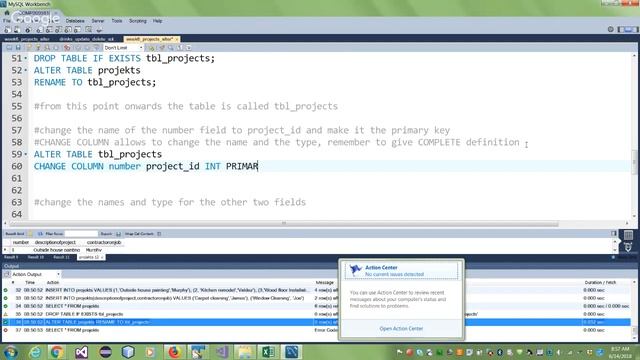Click the contractoronjob column header
The width and height of the screenshot is (640, 360).
[104, 242]
